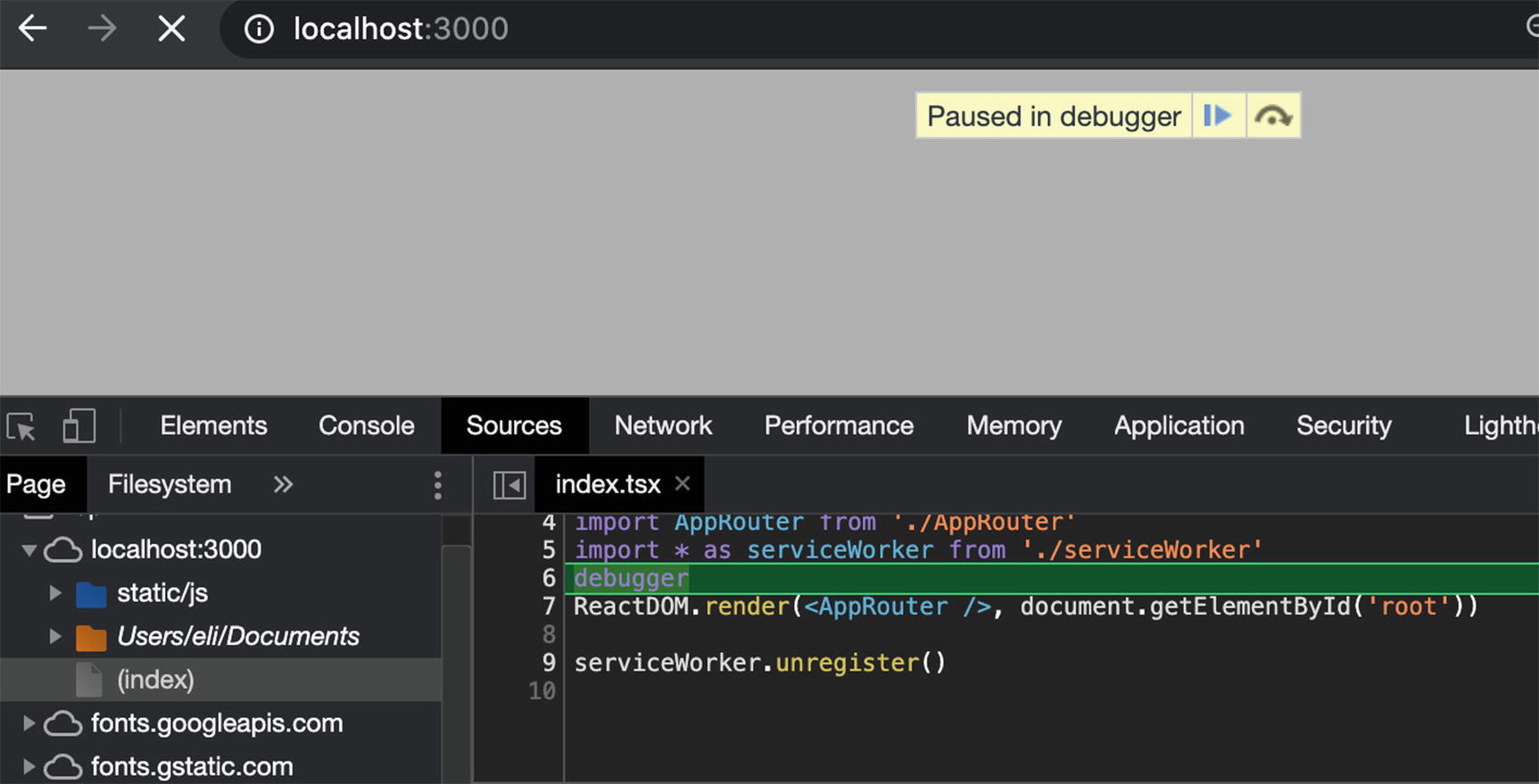This screenshot has width=1539, height=784.
Task: Go back with the browser back arrow
Action: coord(33,29)
